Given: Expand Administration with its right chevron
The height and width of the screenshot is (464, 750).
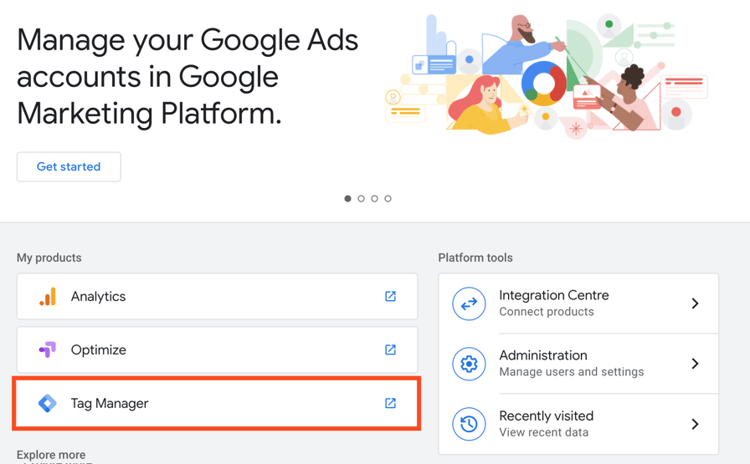Looking at the screenshot, I should (x=695, y=364).
